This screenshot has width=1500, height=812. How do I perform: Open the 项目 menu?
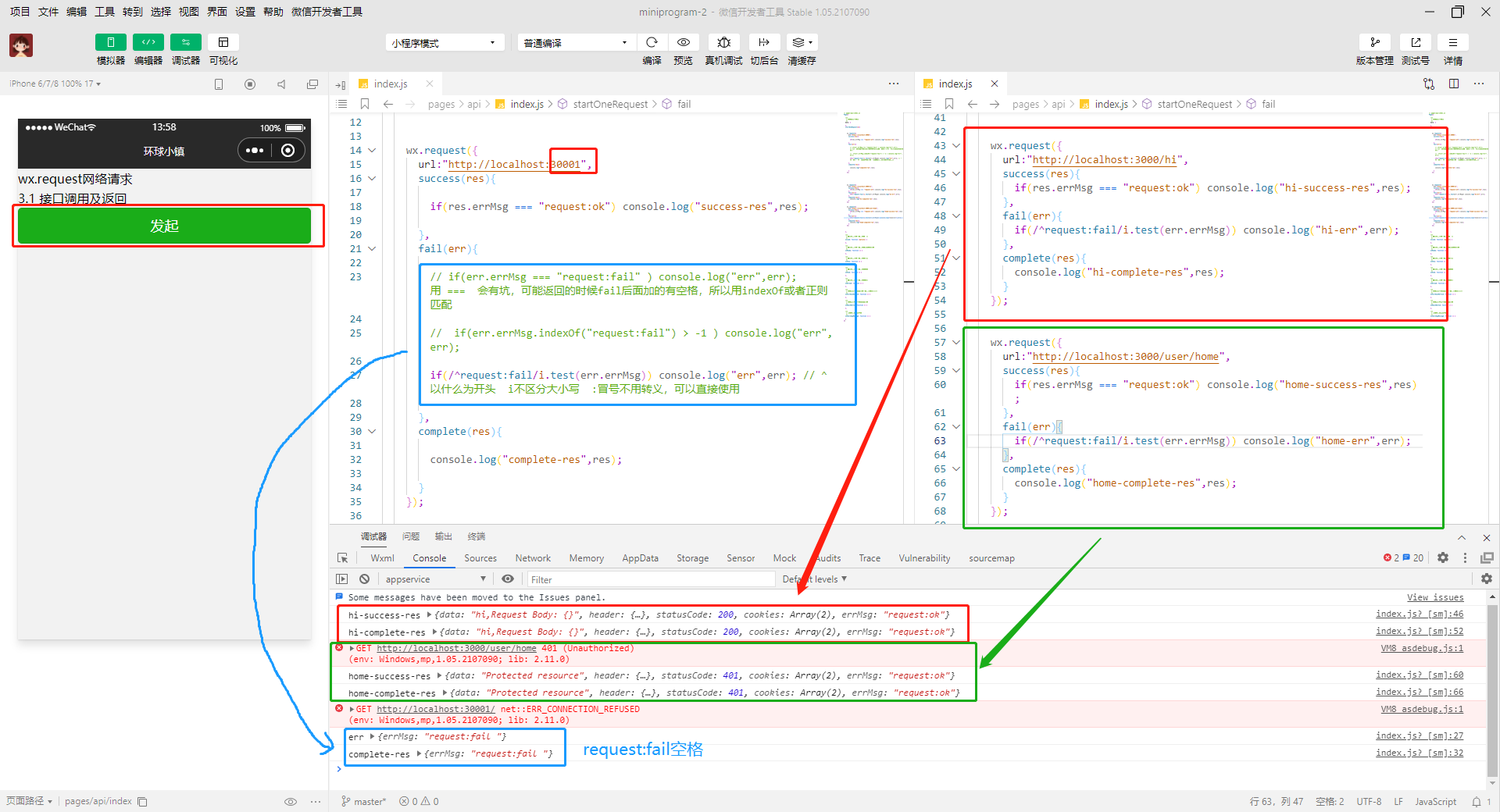(20, 12)
